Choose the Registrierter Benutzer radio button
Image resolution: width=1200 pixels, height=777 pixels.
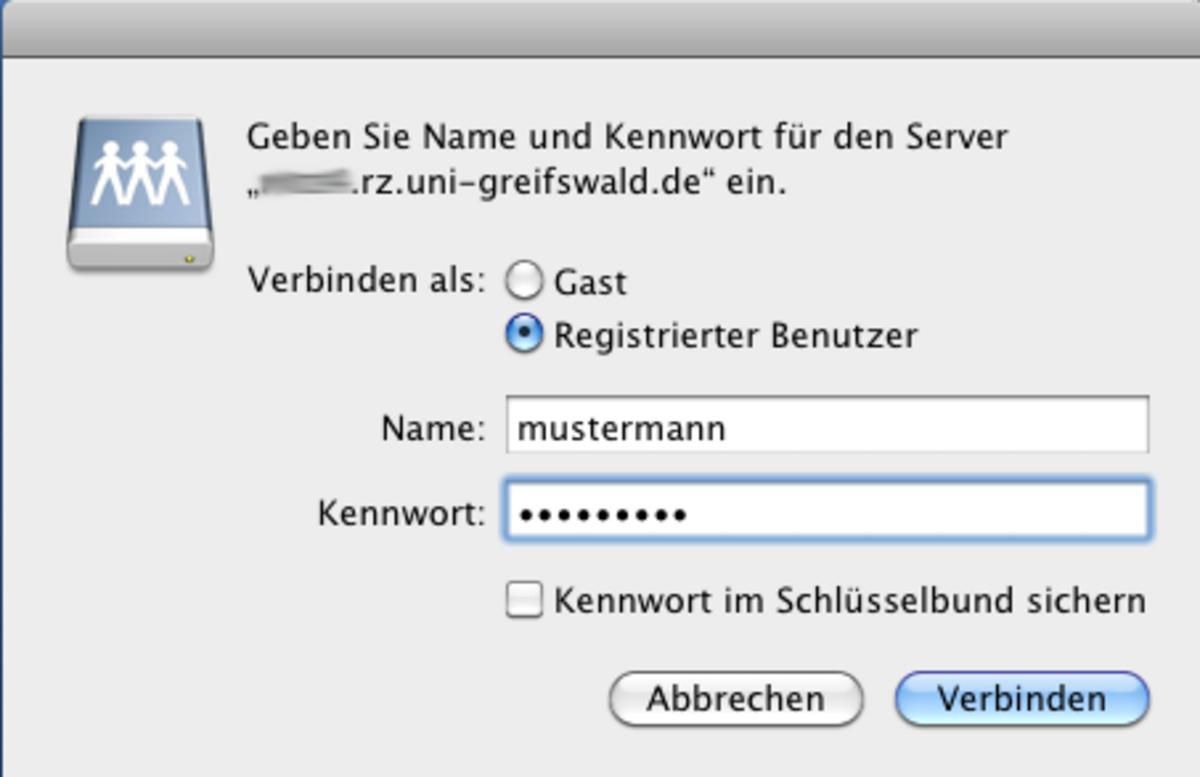click(524, 335)
